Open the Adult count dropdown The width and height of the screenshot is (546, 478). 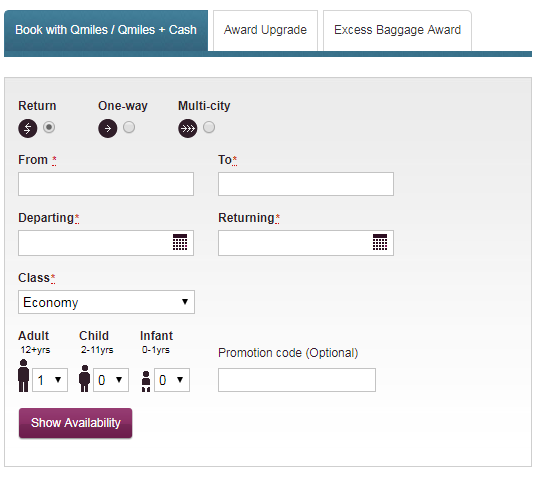coord(50,380)
